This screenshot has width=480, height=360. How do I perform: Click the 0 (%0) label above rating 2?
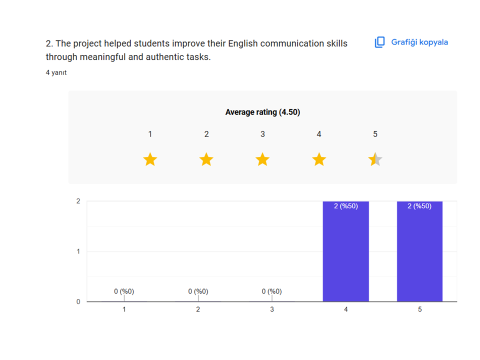(198, 291)
